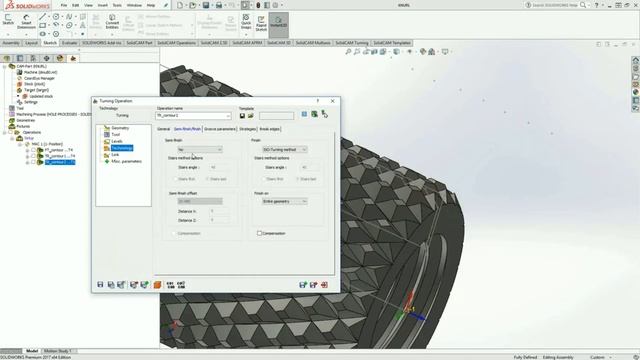Image resolution: width=640 pixels, height=360 pixels.
Task: Select CoordSys Manager in CAM tree
Action: click(x=39, y=78)
